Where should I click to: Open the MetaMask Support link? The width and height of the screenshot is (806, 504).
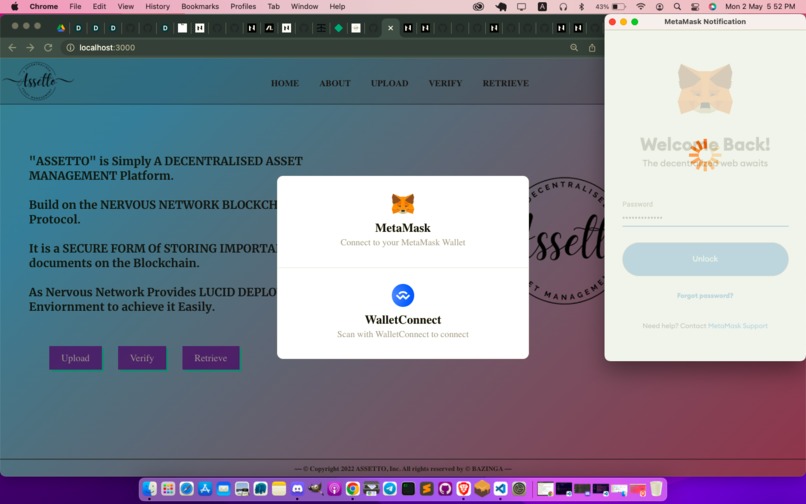click(x=738, y=326)
